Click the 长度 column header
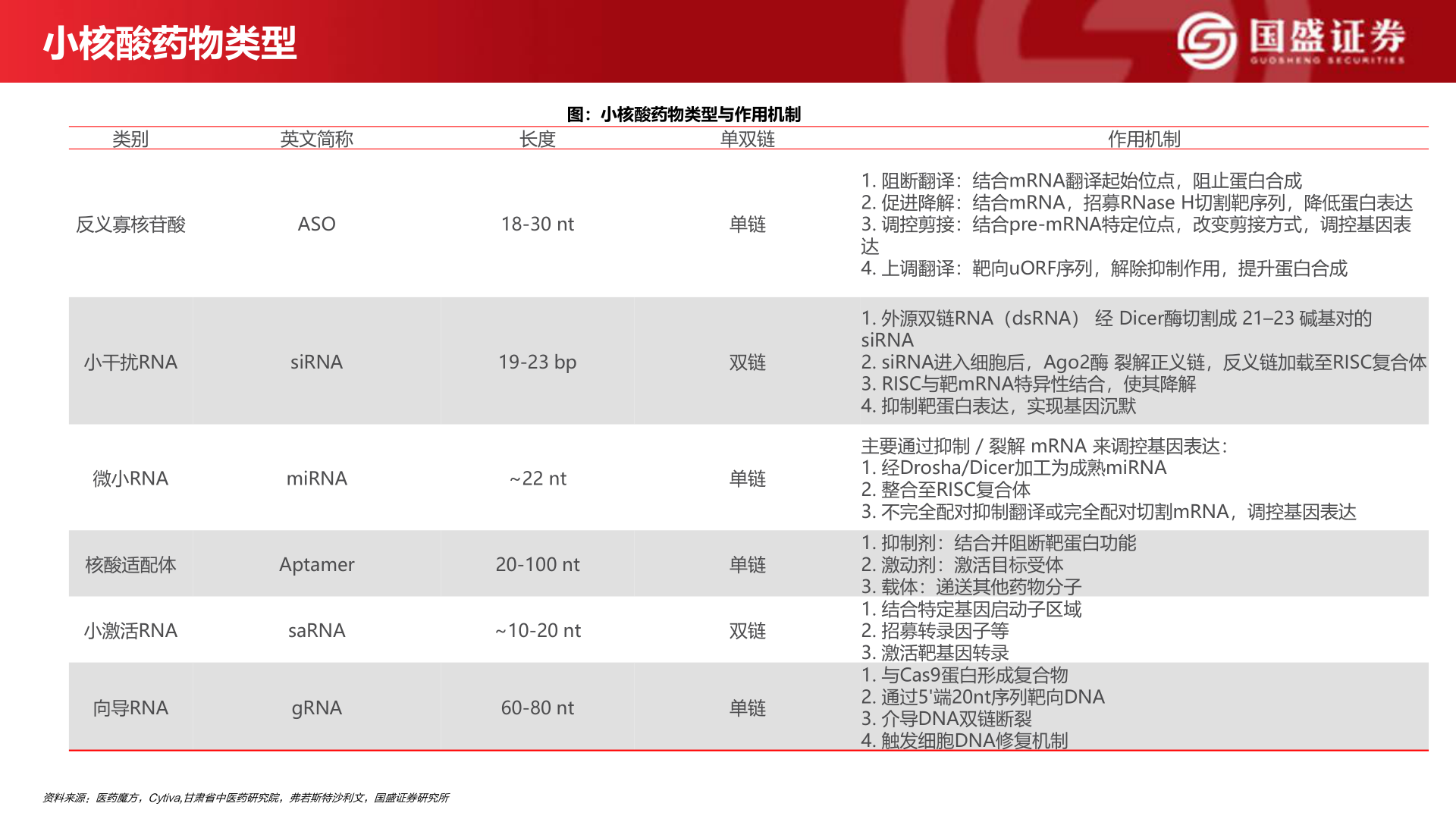The image size is (1456, 819). (x=538, y=139)
